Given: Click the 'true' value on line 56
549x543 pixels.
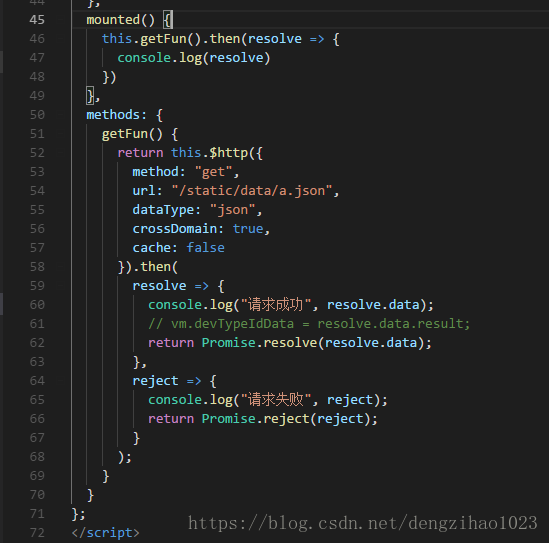Looking at the screenshot, I should 248,229.
